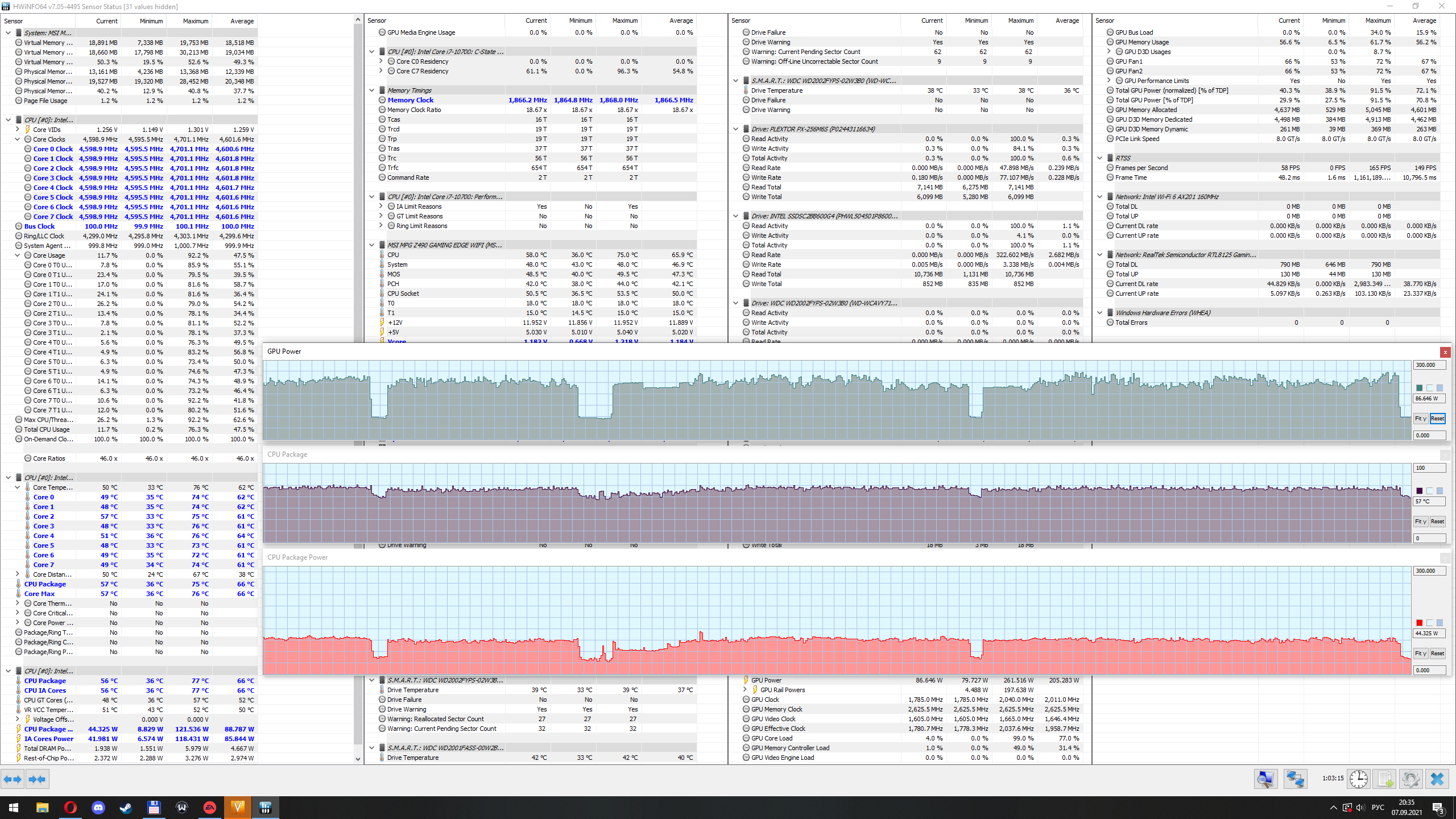Click the dark teal swatch in GPU Power graph
The image size is (1456, 819).
coord(1420,388)
